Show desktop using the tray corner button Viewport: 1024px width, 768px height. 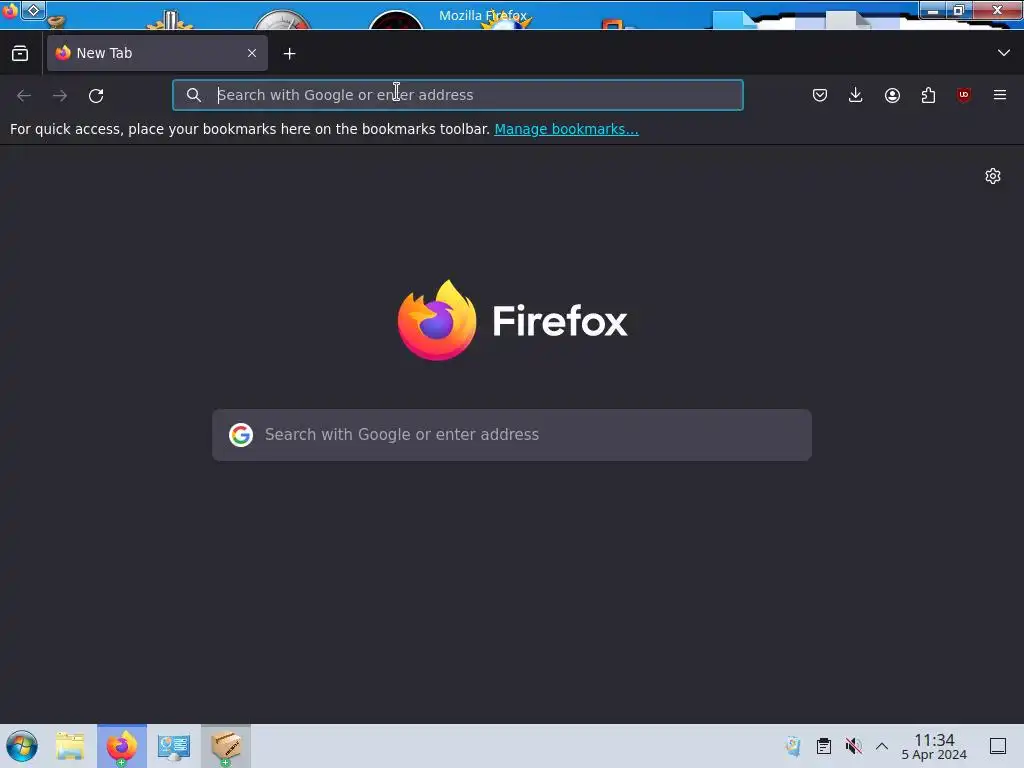pos(998,746)
